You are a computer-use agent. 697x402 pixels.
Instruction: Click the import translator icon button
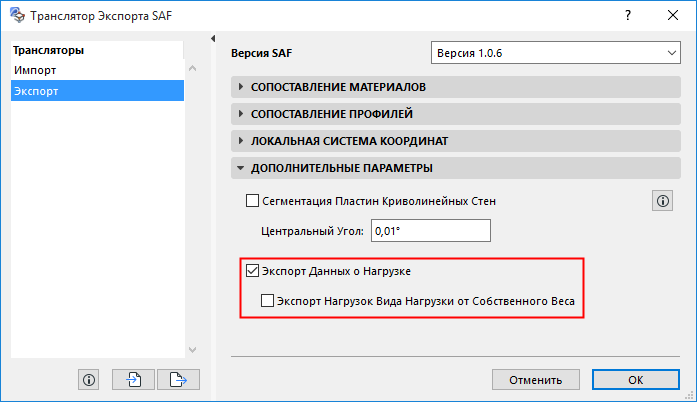(134, 379)
